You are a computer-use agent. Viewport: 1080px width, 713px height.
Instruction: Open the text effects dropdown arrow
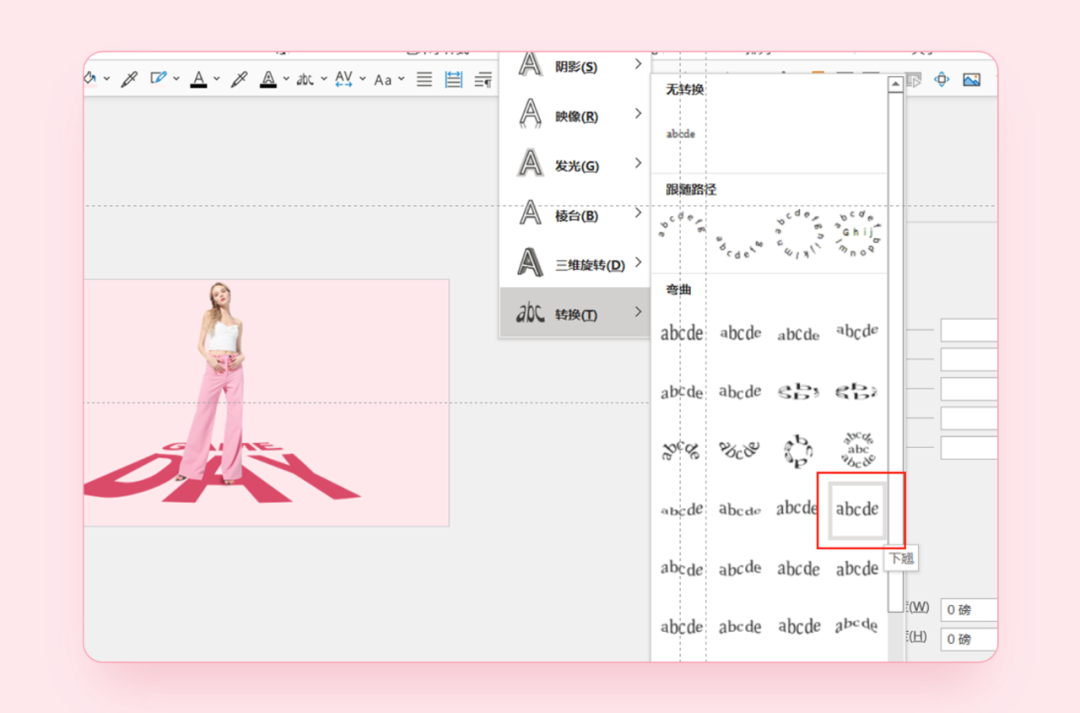tap(324, 79)
